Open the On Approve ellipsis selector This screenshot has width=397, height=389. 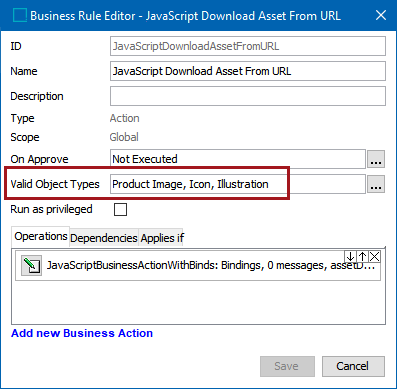[376, 159]
